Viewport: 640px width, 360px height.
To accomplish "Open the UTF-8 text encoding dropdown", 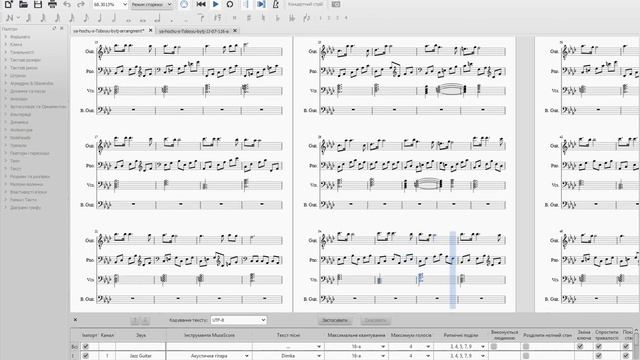I will tap(239, 320).
